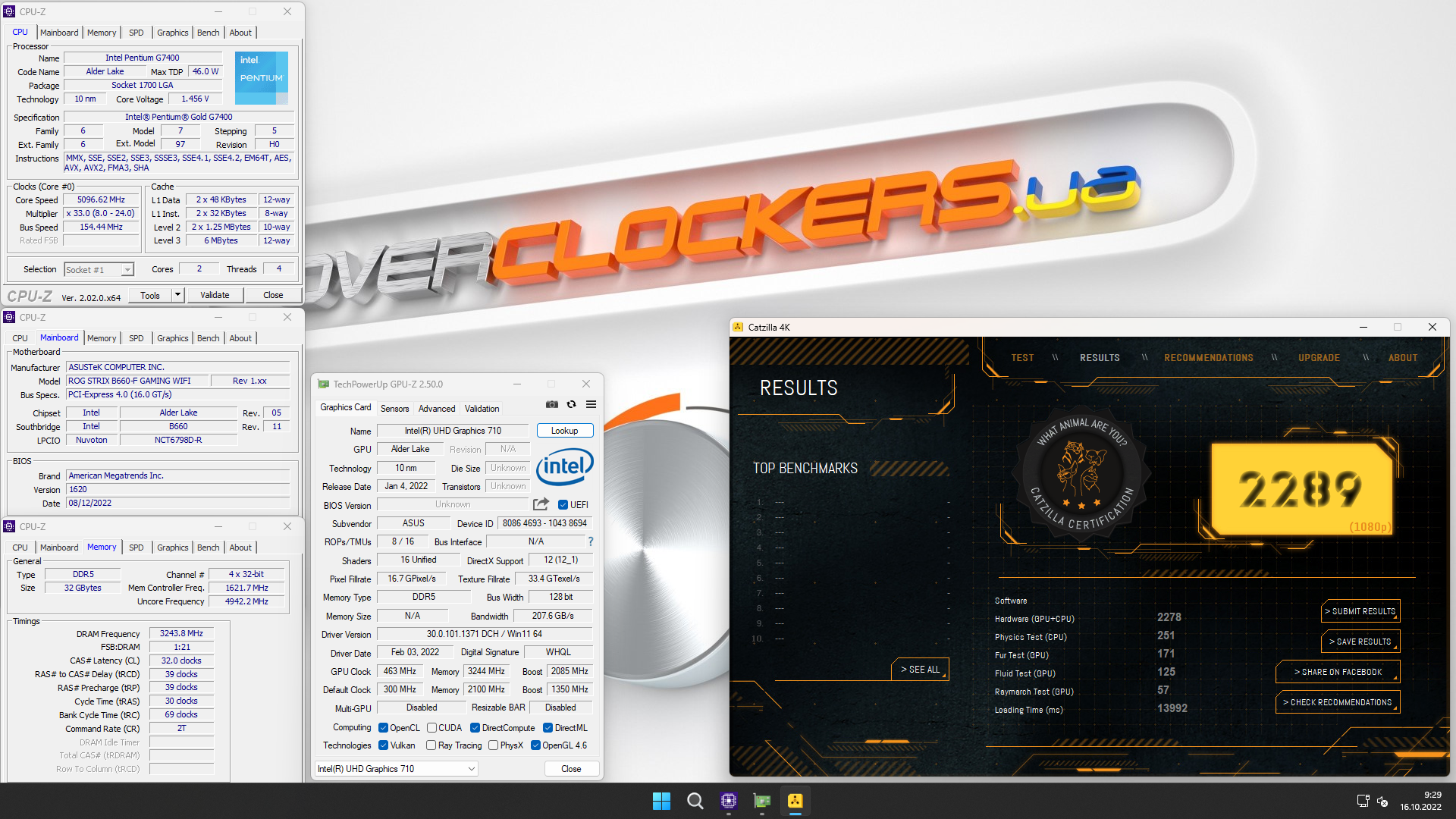Open About tab in the Mainboard CPU-Z window
Screen dimensions: 1456x819
pyautogui.click(x=240, y=338)
